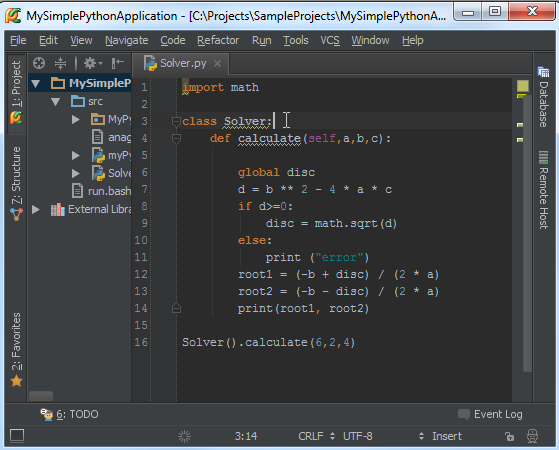Open the VCS menu
This screenshot has height=450, width=559.
(x=330, y=40)
